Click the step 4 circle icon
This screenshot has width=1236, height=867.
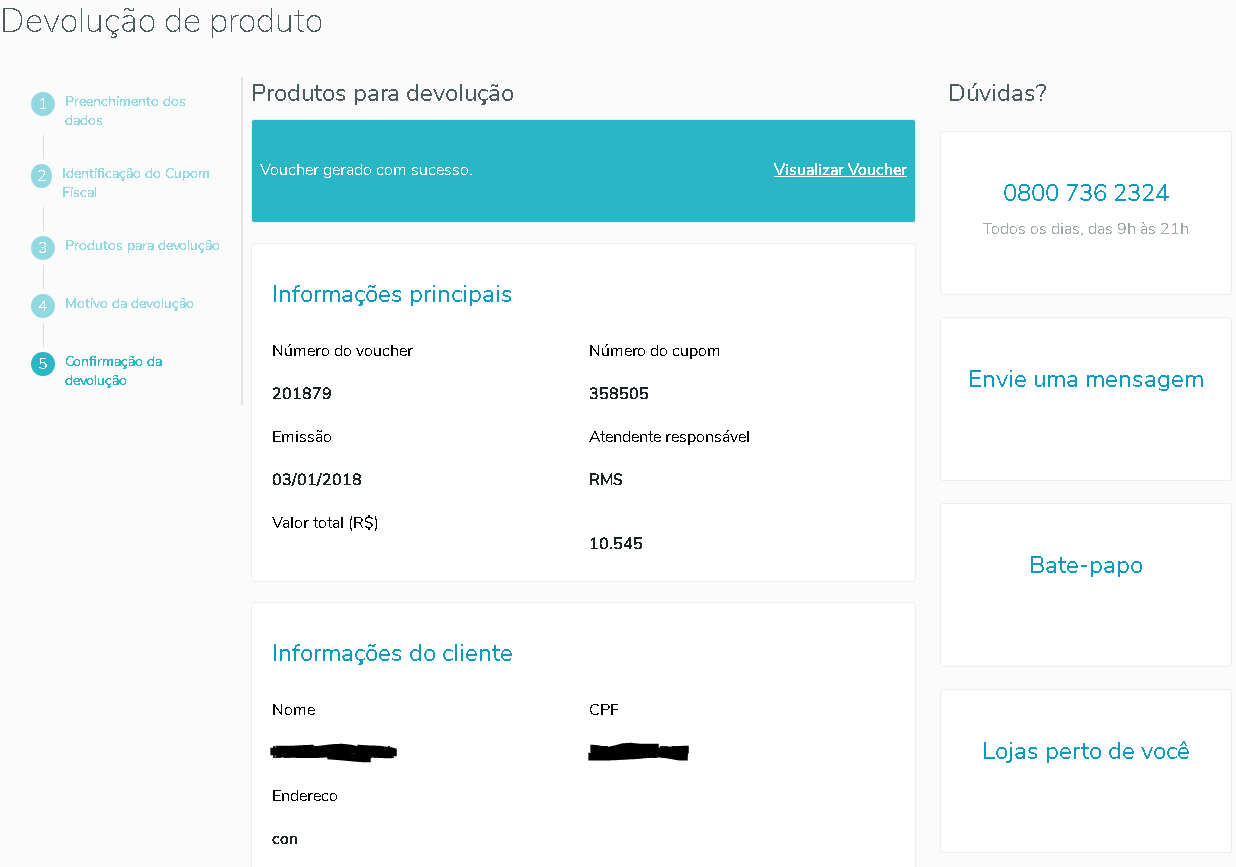pos(42,305)
